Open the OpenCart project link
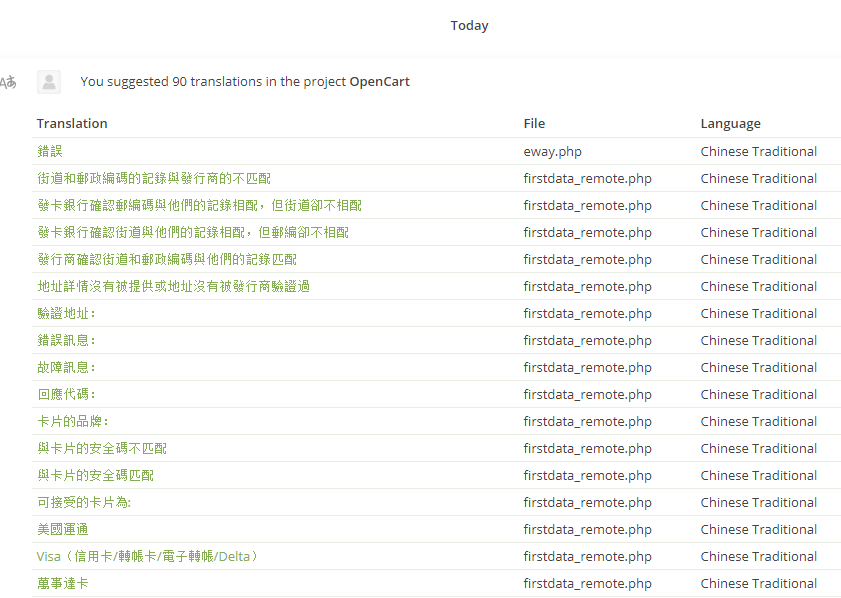Viewport: 841px width, 598px height. coord(379,82)
